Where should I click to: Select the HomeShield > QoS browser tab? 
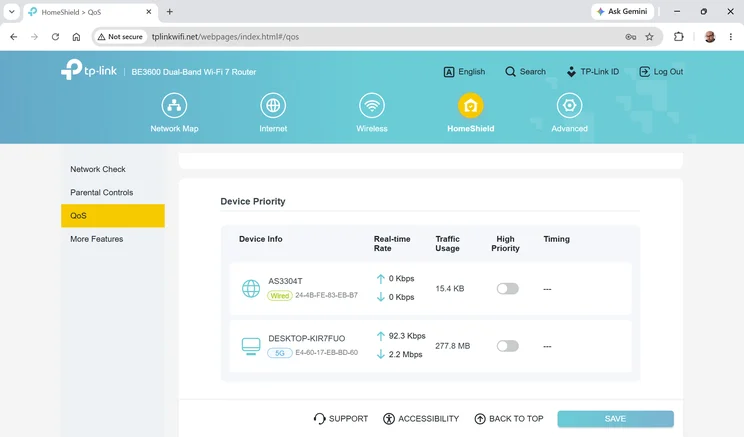[90, 12]
